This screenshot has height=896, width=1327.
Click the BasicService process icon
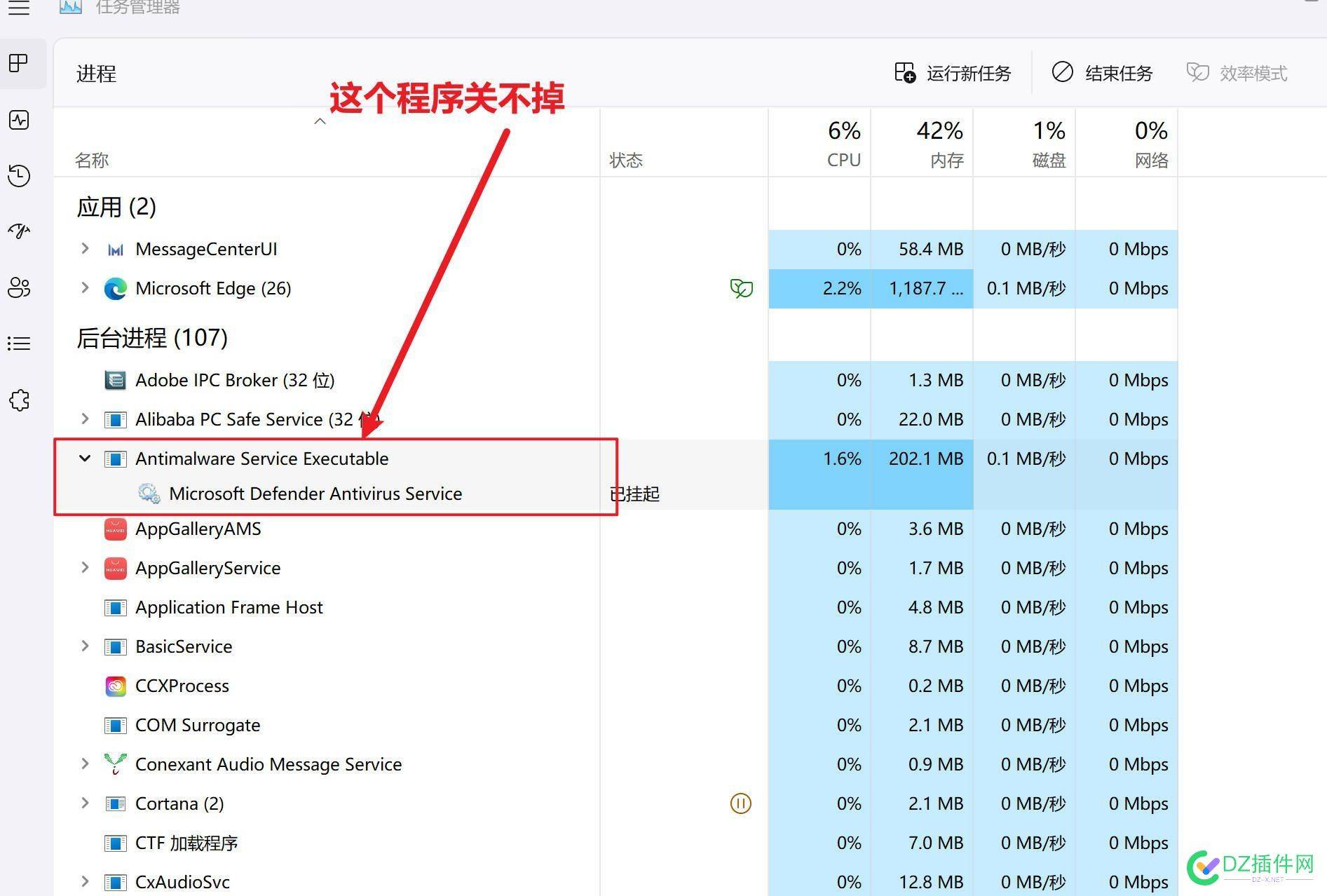coord(116,646)
